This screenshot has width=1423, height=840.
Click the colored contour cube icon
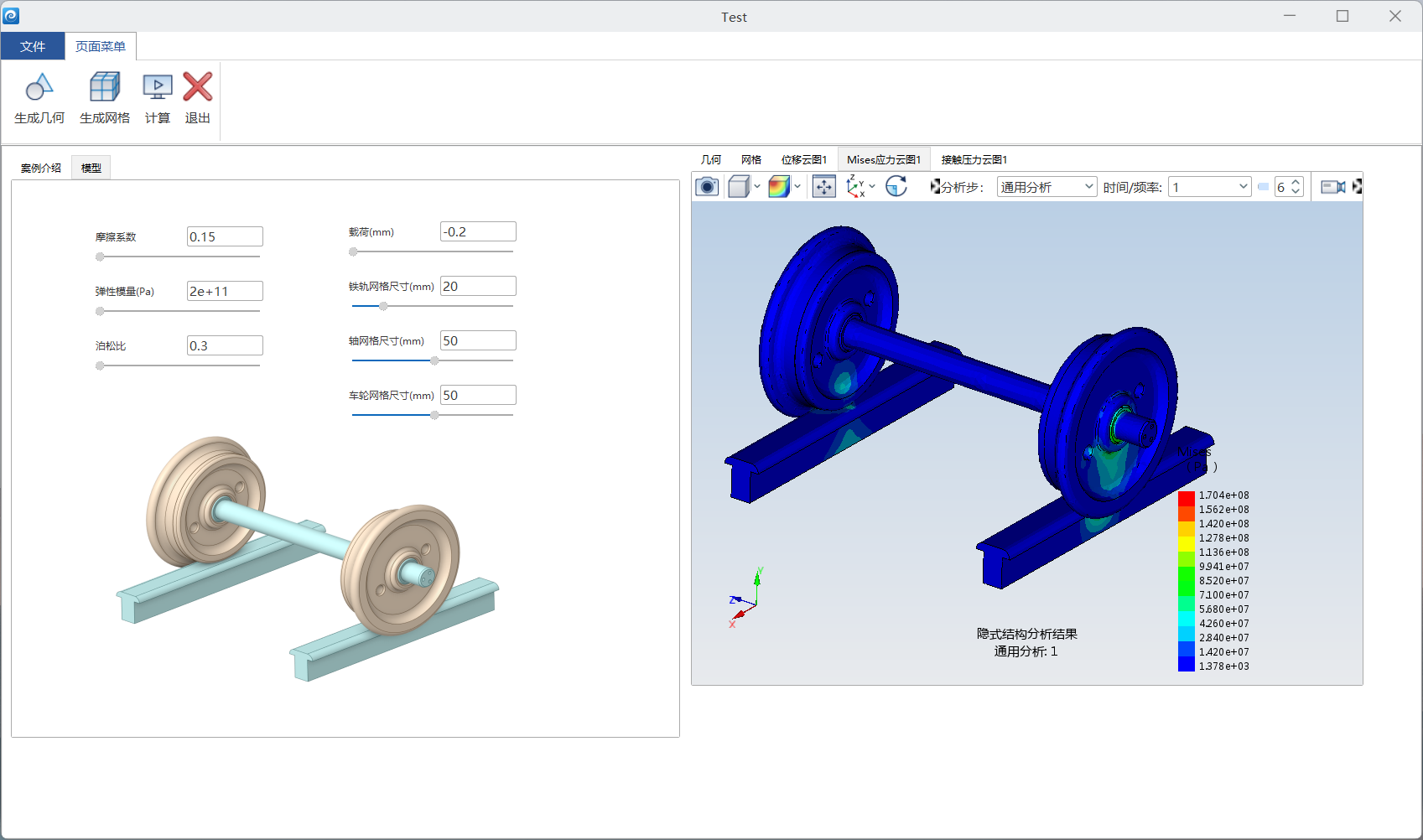(x=779, y=186)
